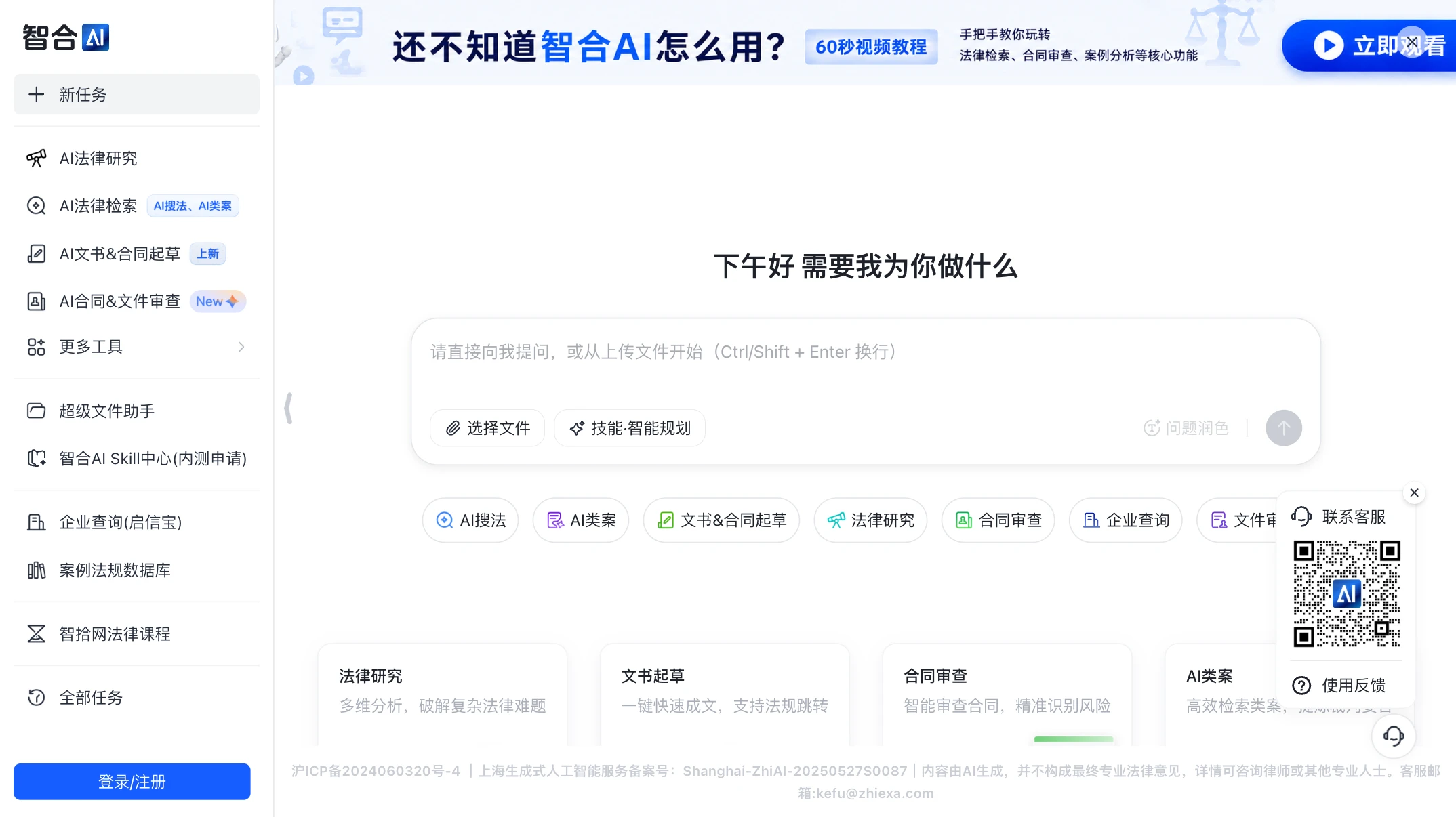Select the AI搜法 chip
Image resolution: width=1456 pixels, height=817 pixels.
pos(470,520)
